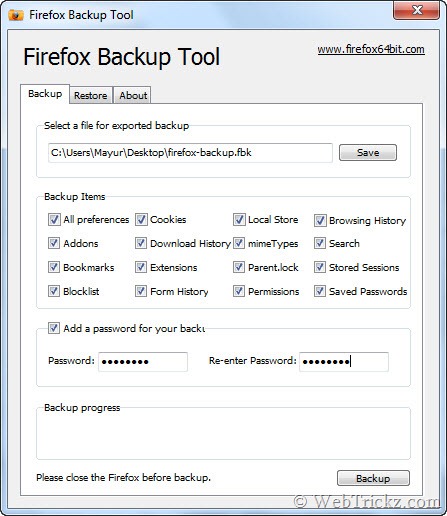This screenshot has width=447, height=516.
Task: Uncheck the Download History checkbox
Action: pyautogui.click(x=141, y=243)
